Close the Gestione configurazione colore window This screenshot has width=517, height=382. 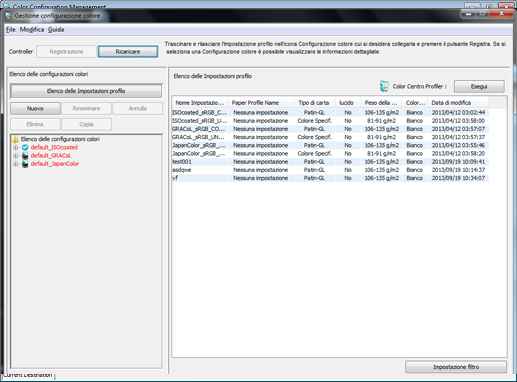(x=501, y=14)
